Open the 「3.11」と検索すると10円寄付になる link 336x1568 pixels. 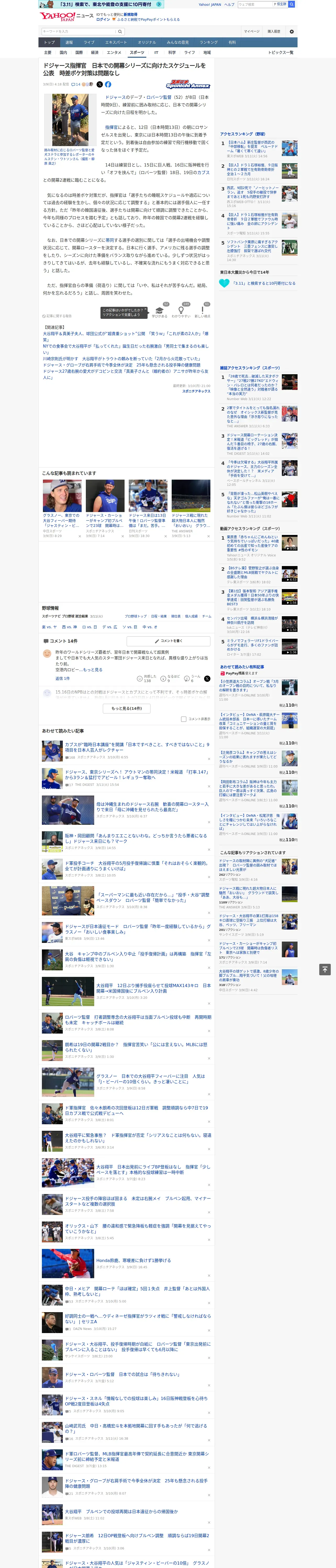(264, 283)
